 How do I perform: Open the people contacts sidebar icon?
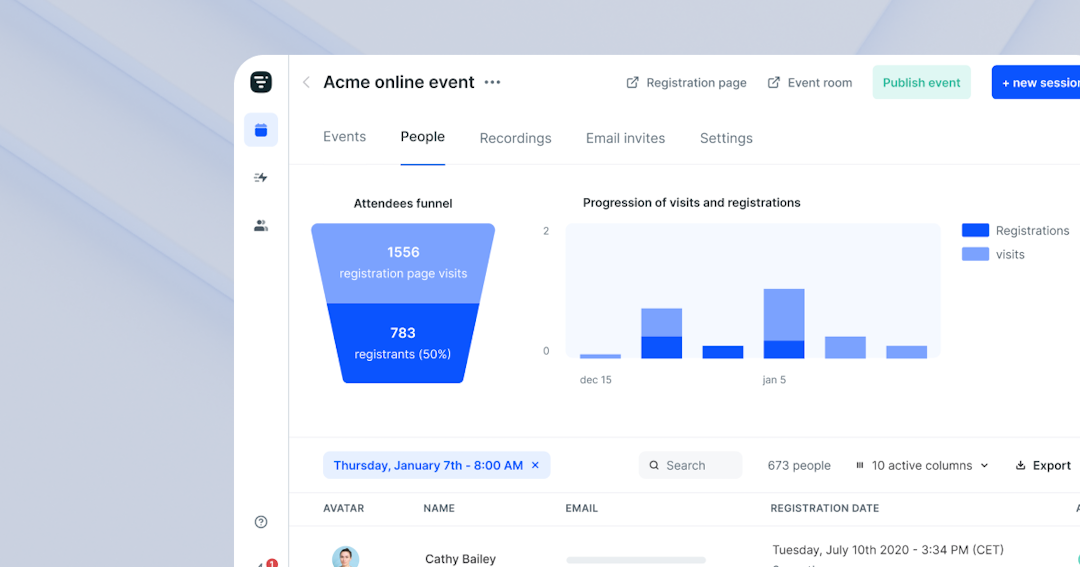point(261,225)
